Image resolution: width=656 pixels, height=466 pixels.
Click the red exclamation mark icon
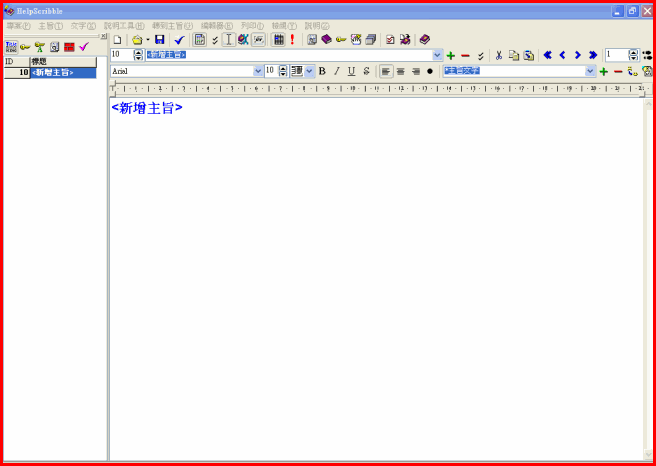[292, 40]
